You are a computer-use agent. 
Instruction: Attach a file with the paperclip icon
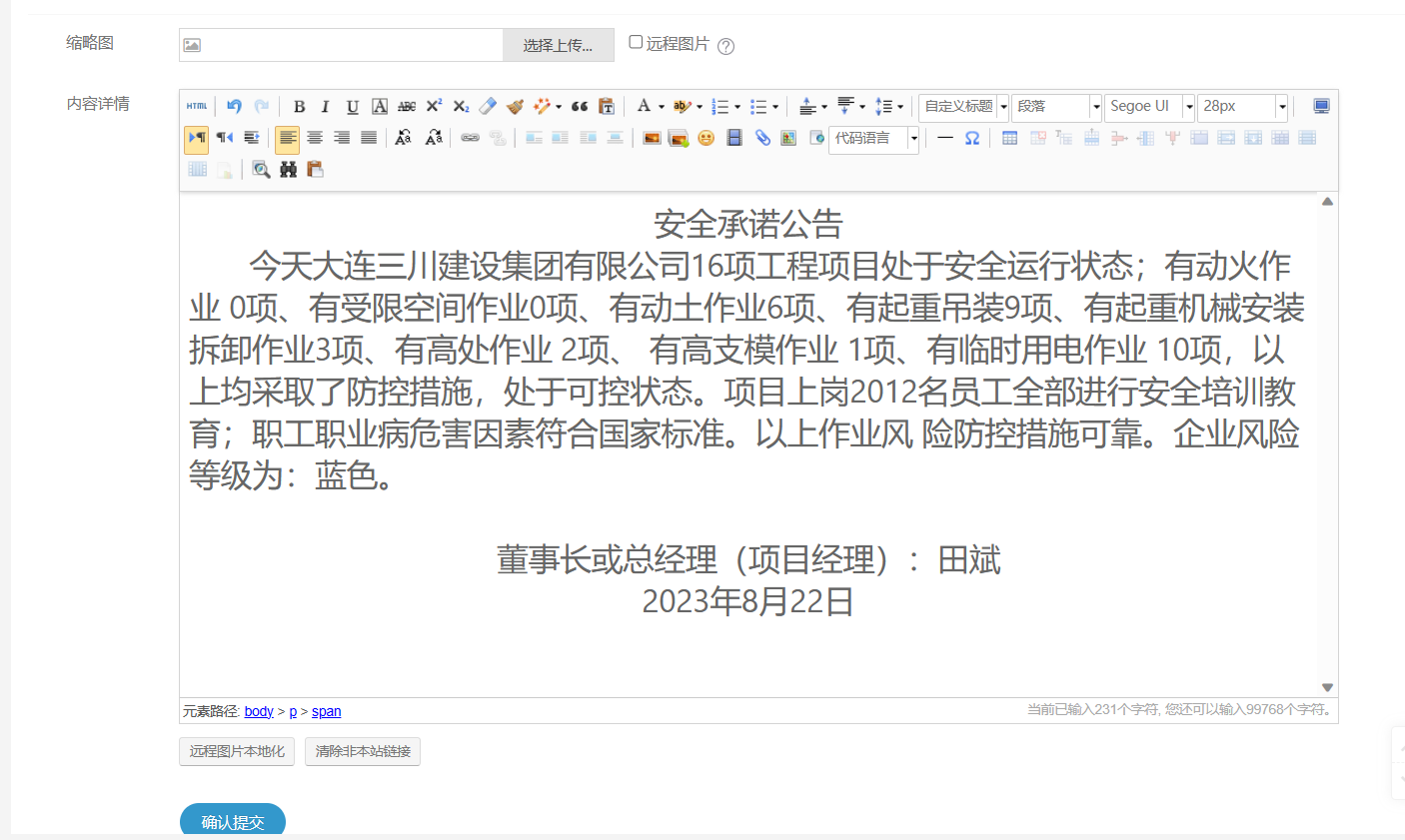coord(762,138)
